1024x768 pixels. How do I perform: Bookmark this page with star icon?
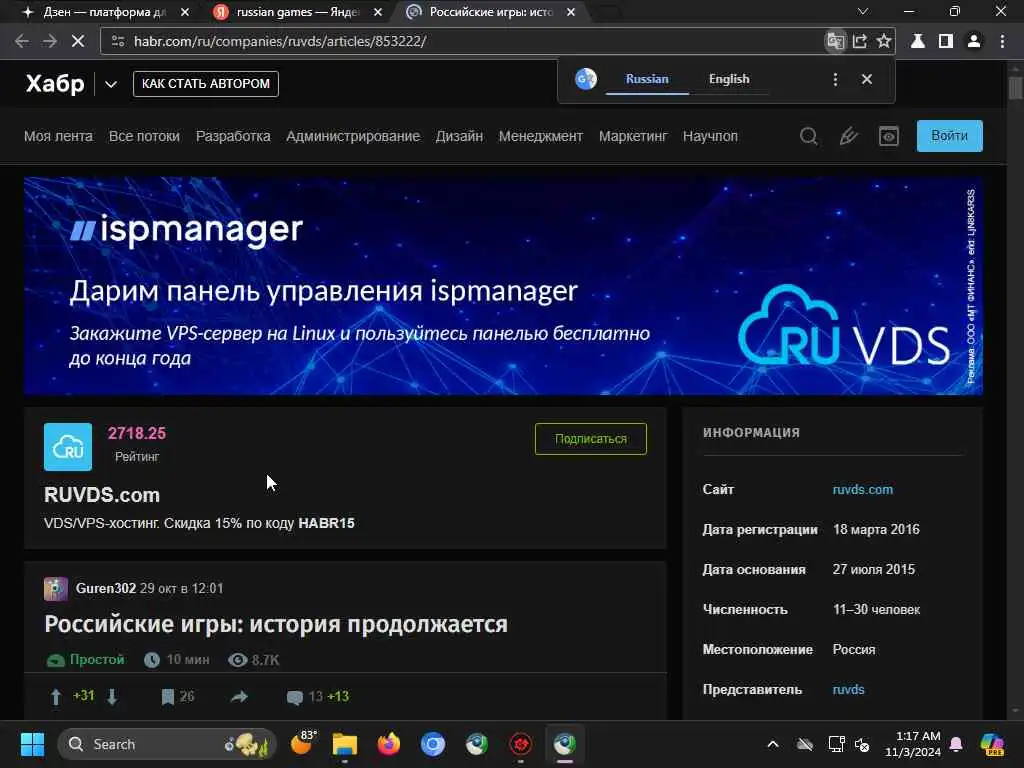884,41
